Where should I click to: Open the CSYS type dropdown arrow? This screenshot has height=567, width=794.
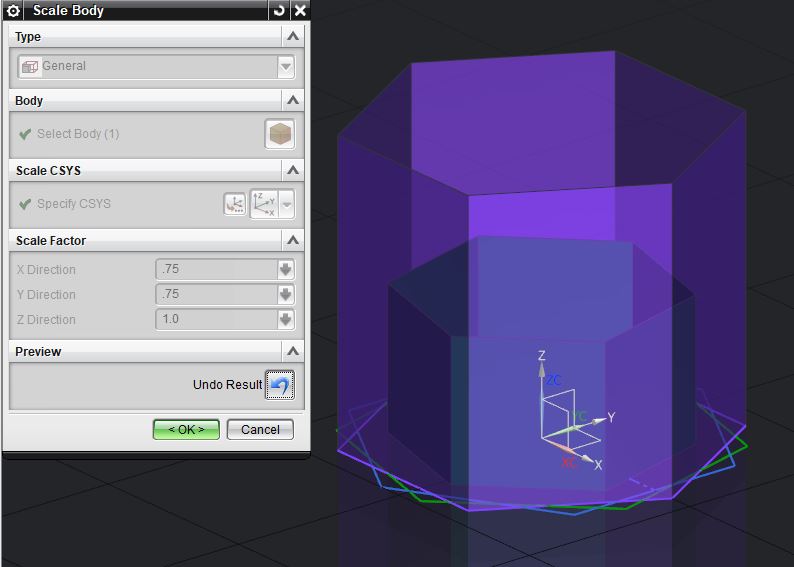coord(287,205)
